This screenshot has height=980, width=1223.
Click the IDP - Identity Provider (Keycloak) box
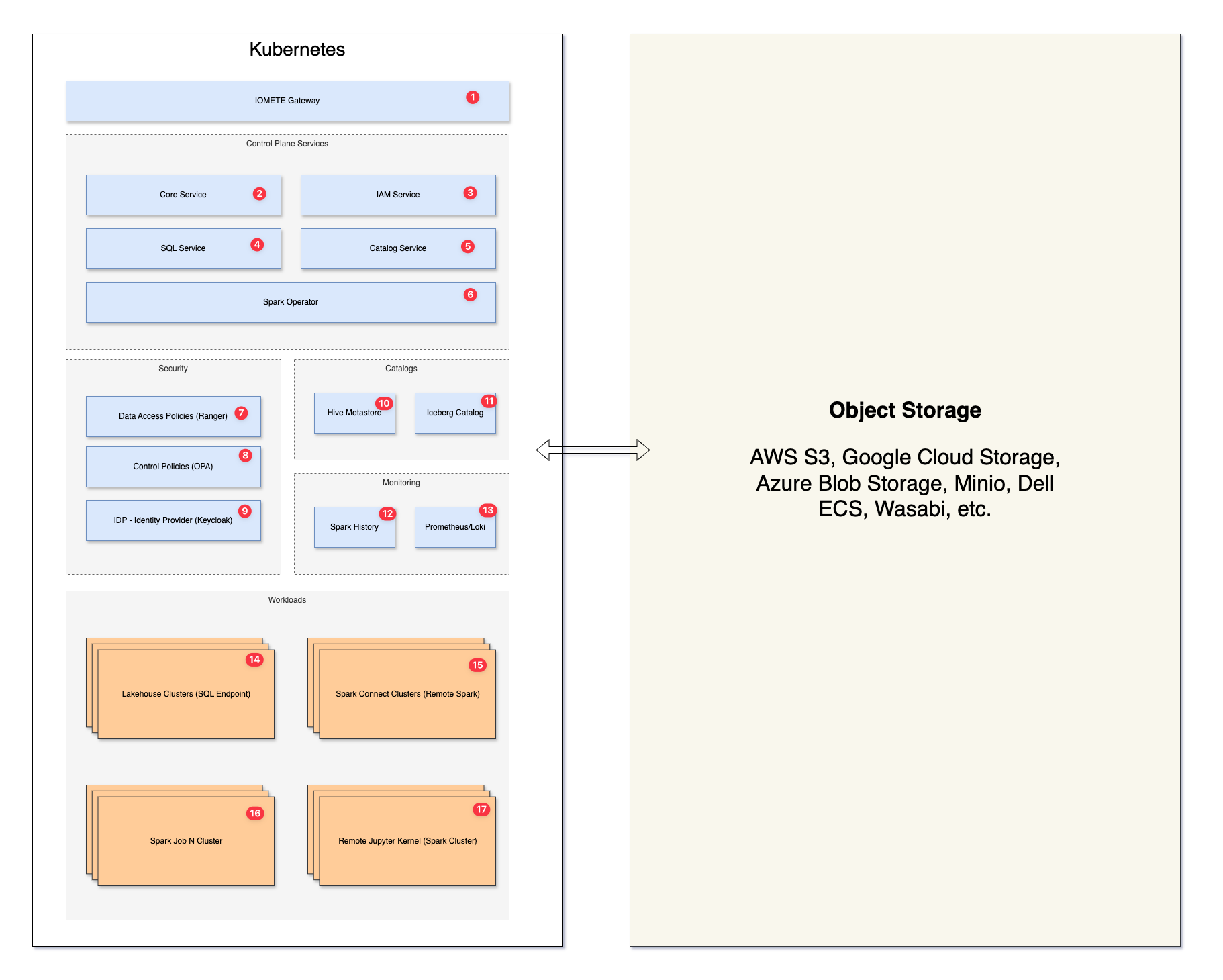click(173, 520)
